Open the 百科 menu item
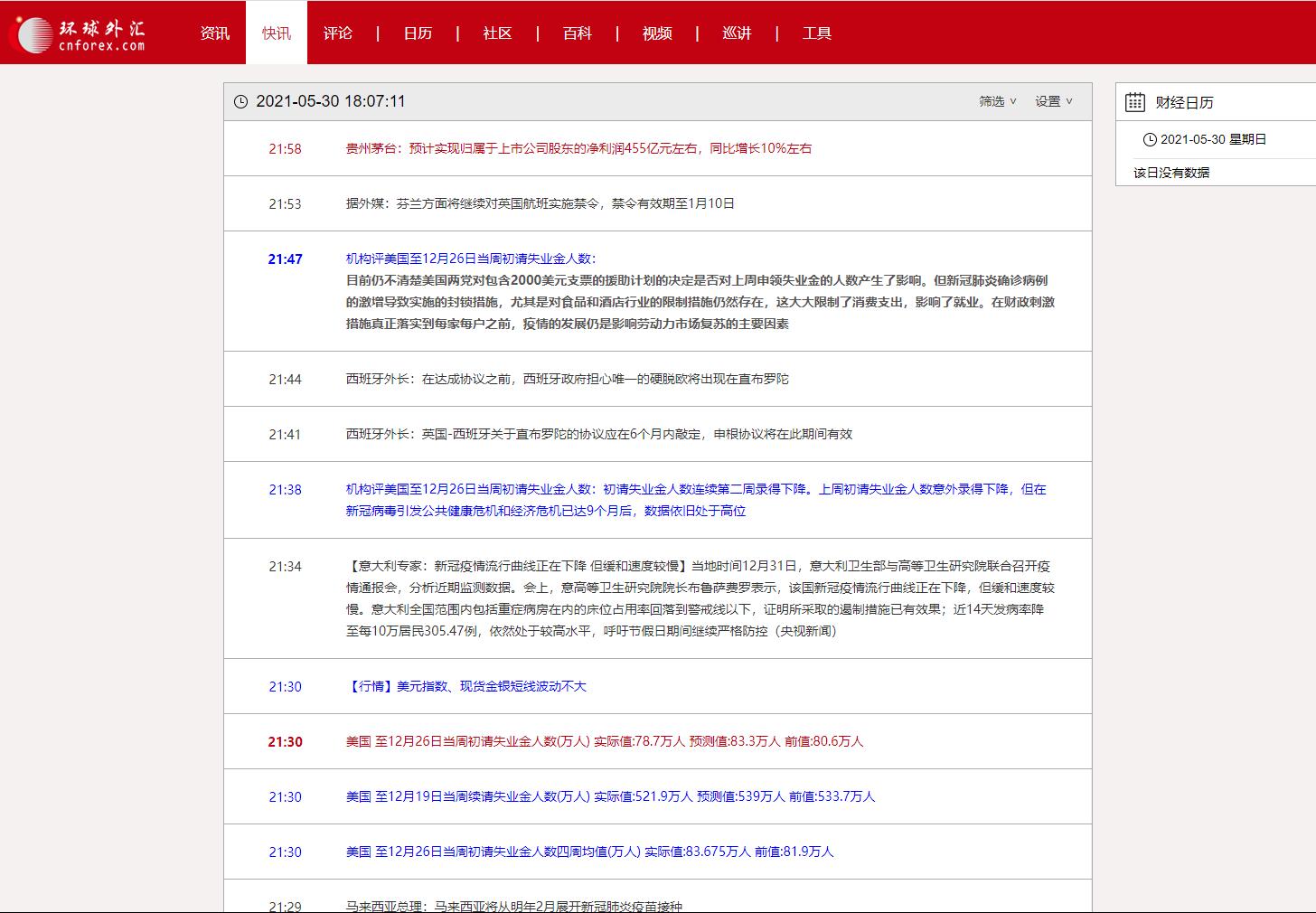This screenshot has width=1316, height=913. (x=577, y=33)
